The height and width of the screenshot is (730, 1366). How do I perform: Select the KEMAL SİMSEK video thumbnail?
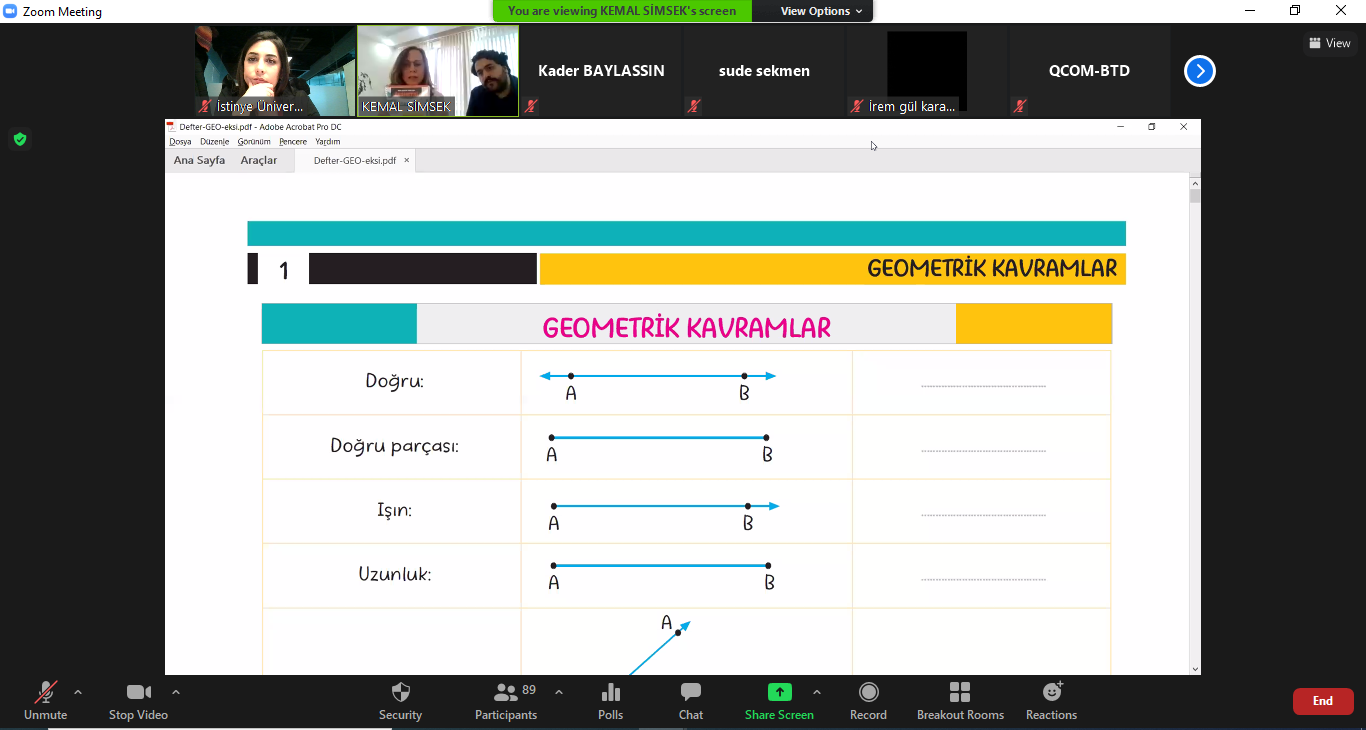coord(438,71)
